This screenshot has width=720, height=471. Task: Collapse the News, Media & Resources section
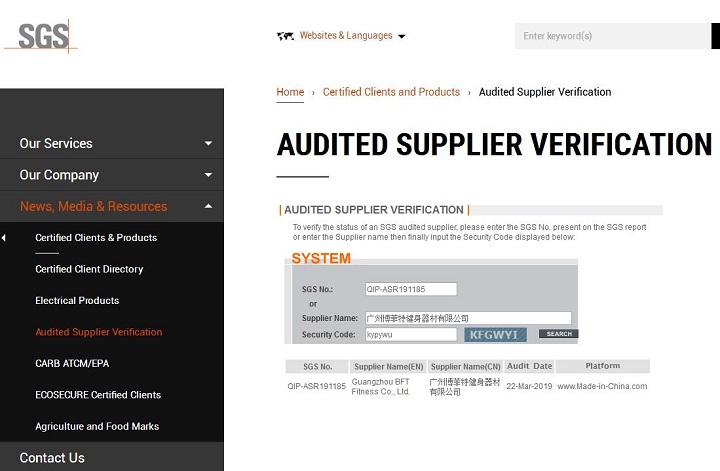point(208,207)
